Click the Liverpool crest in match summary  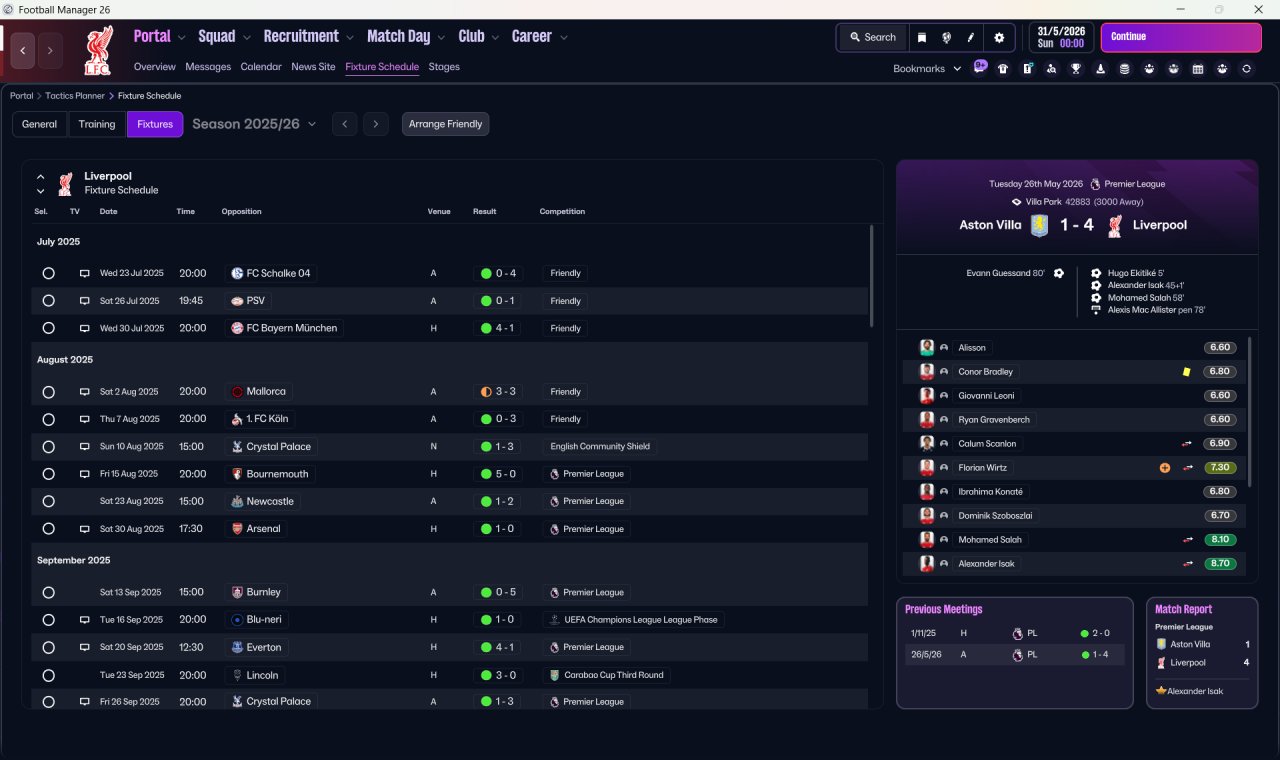click(x=1114, y=225)
